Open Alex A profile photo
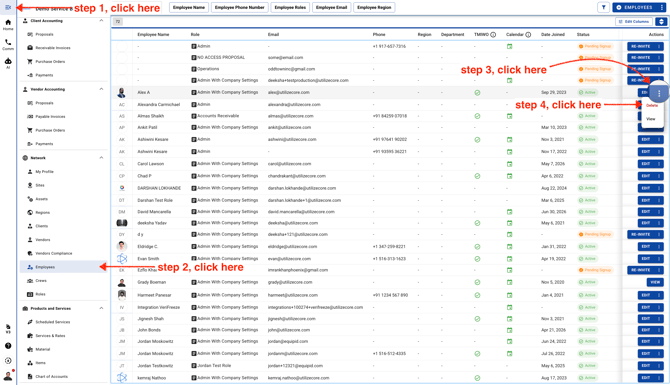The image size is (670, 385). [122, 92]
